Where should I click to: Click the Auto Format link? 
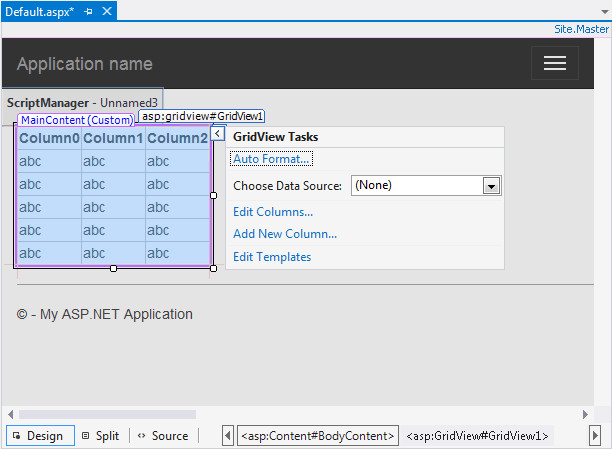tap(272, 159)
